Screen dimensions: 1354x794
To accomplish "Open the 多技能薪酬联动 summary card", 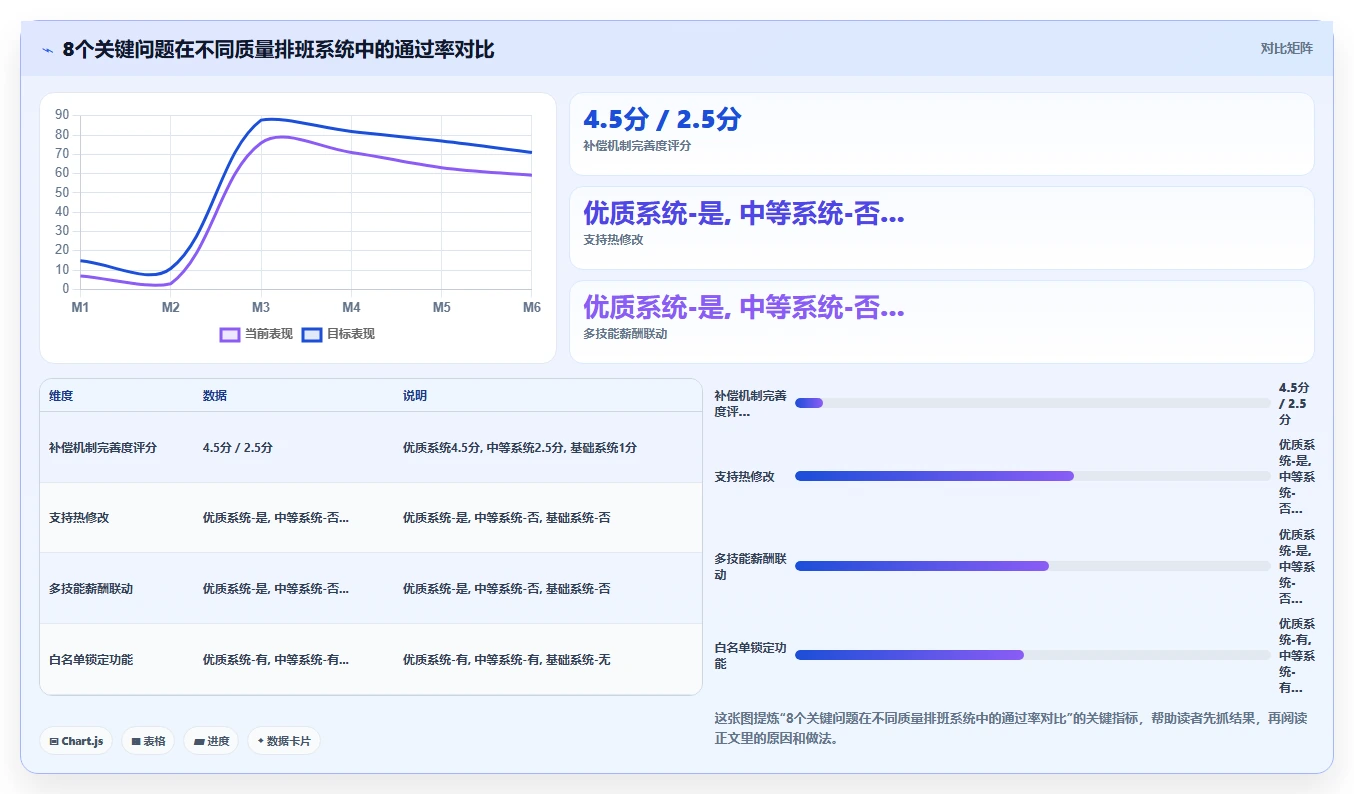I will (941, 322).
